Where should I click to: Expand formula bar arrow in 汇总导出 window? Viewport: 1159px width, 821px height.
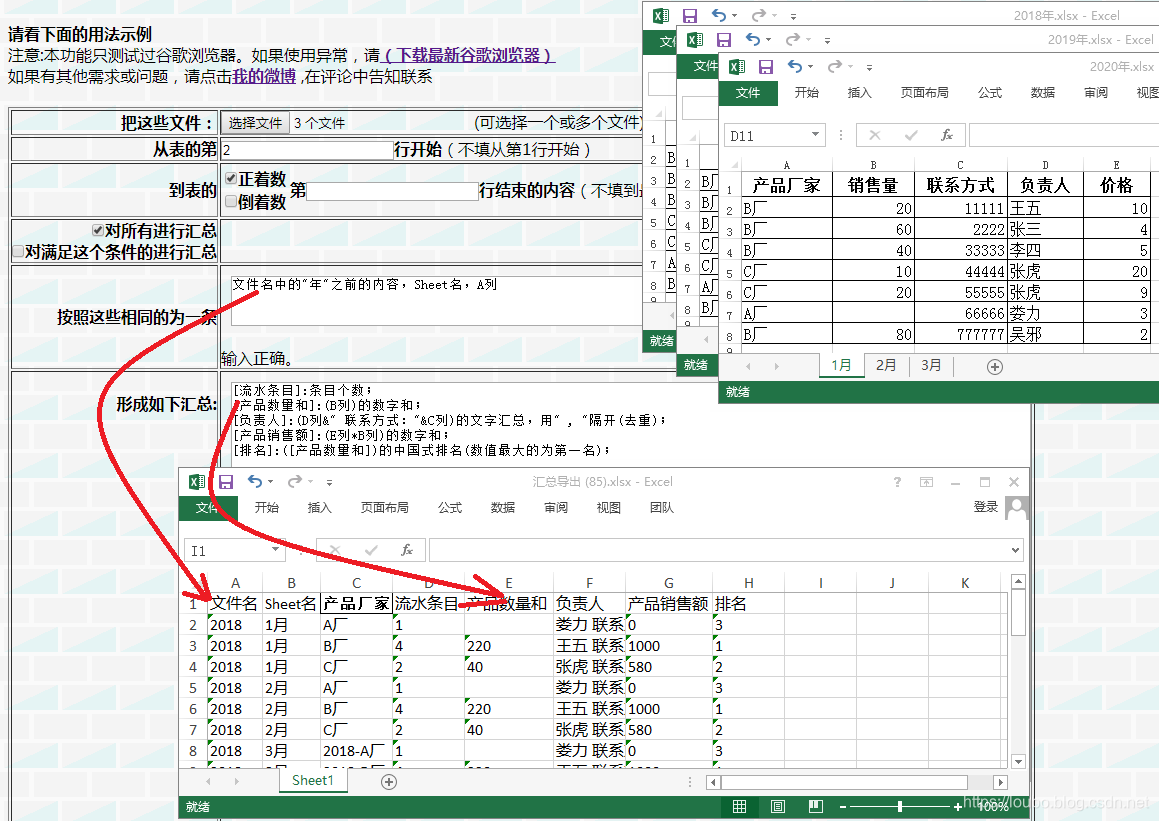click(x=1016, y=550)
